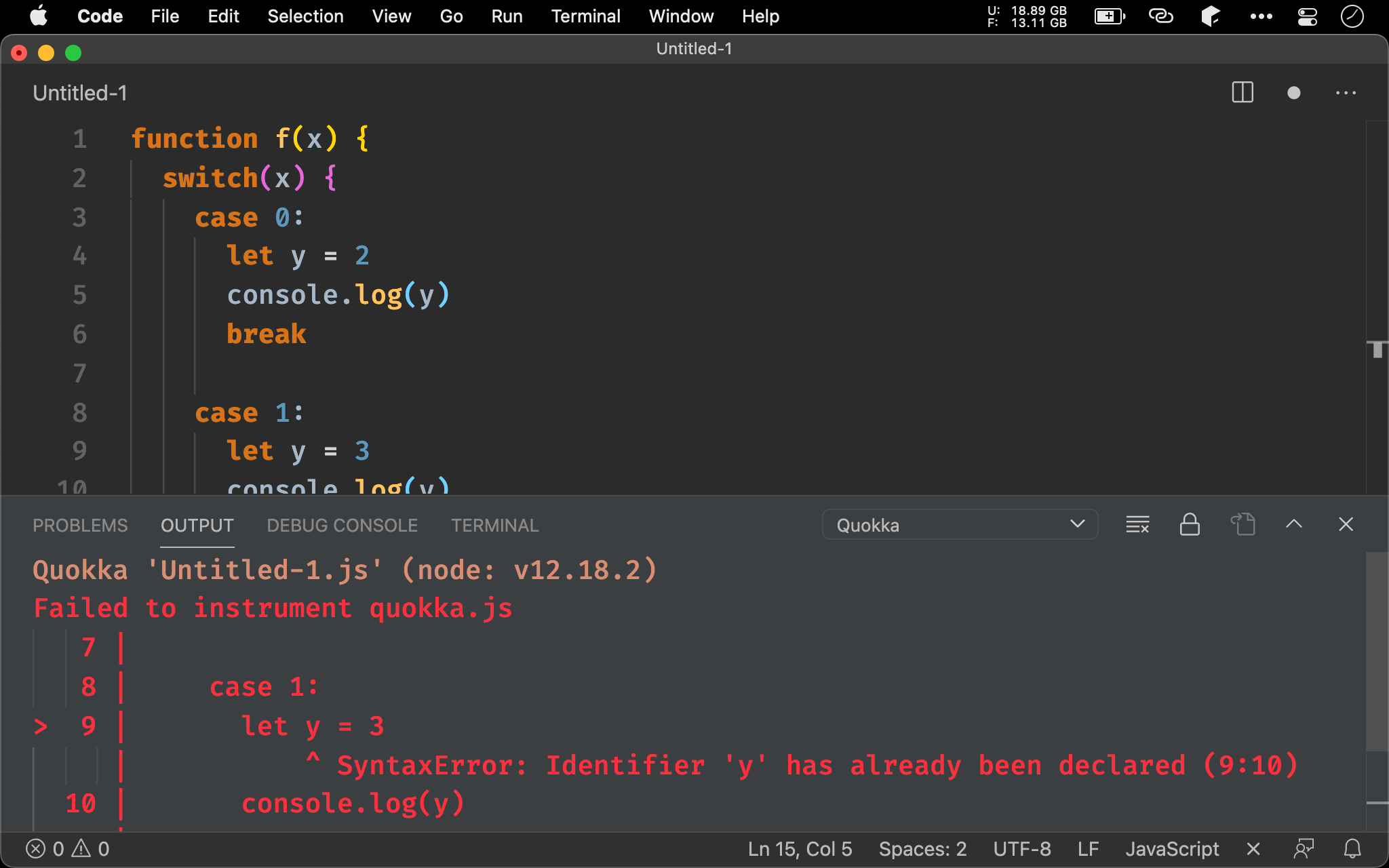The width and height of the screenshot is (1389, 868).
Task: Click the Split Editor Right icon
Action: (x=1242, y=93)
